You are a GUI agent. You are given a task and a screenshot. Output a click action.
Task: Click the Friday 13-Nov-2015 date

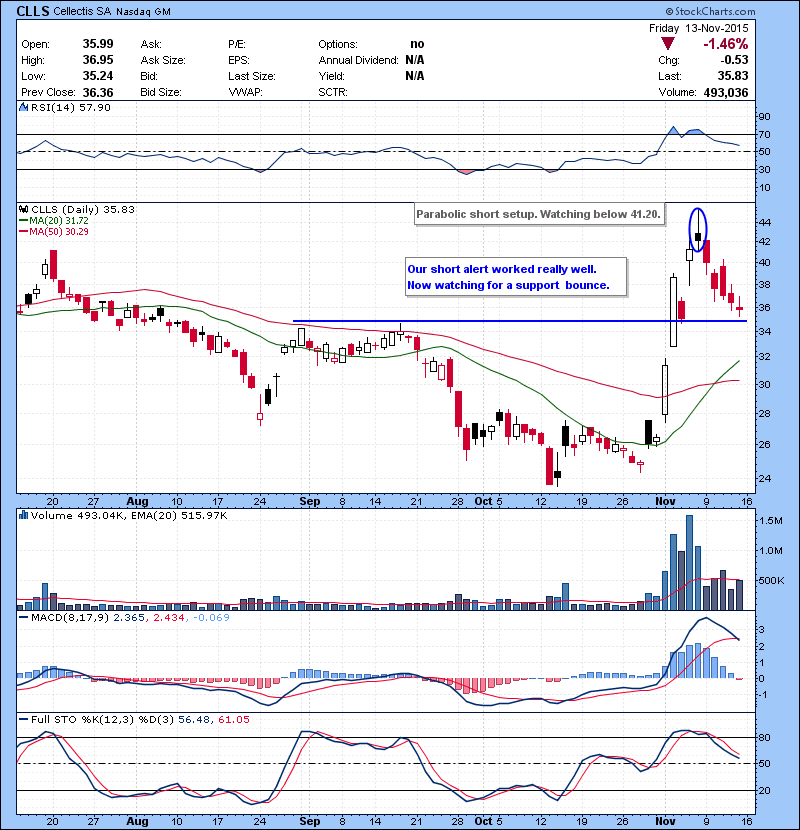coord(699,28)
